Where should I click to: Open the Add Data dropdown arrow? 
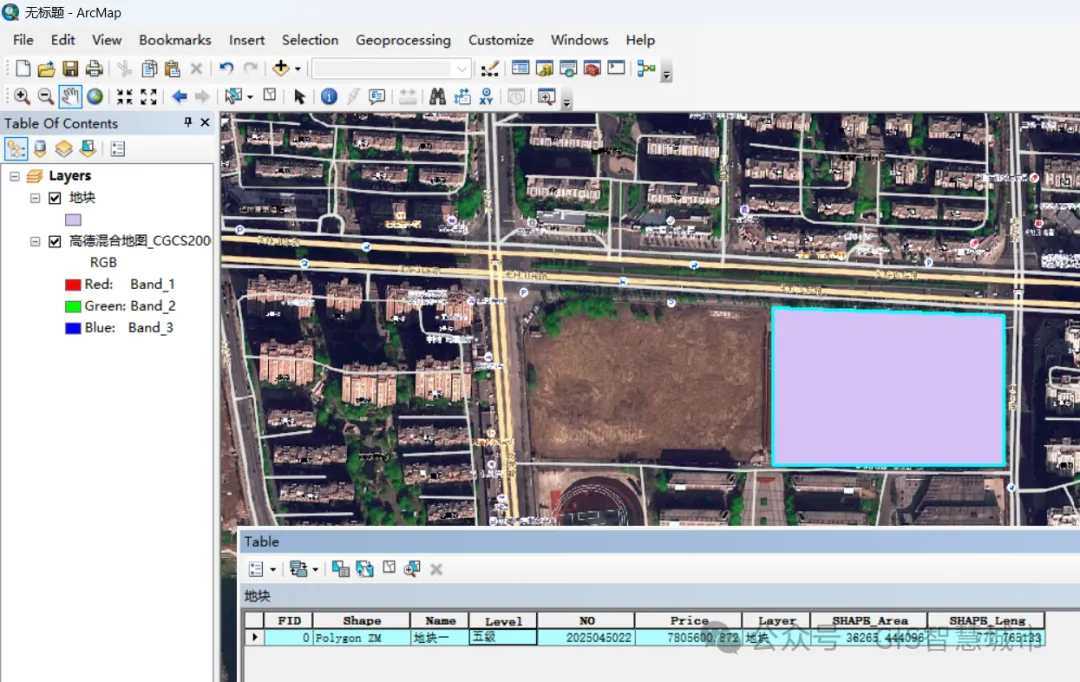point(298,70)
